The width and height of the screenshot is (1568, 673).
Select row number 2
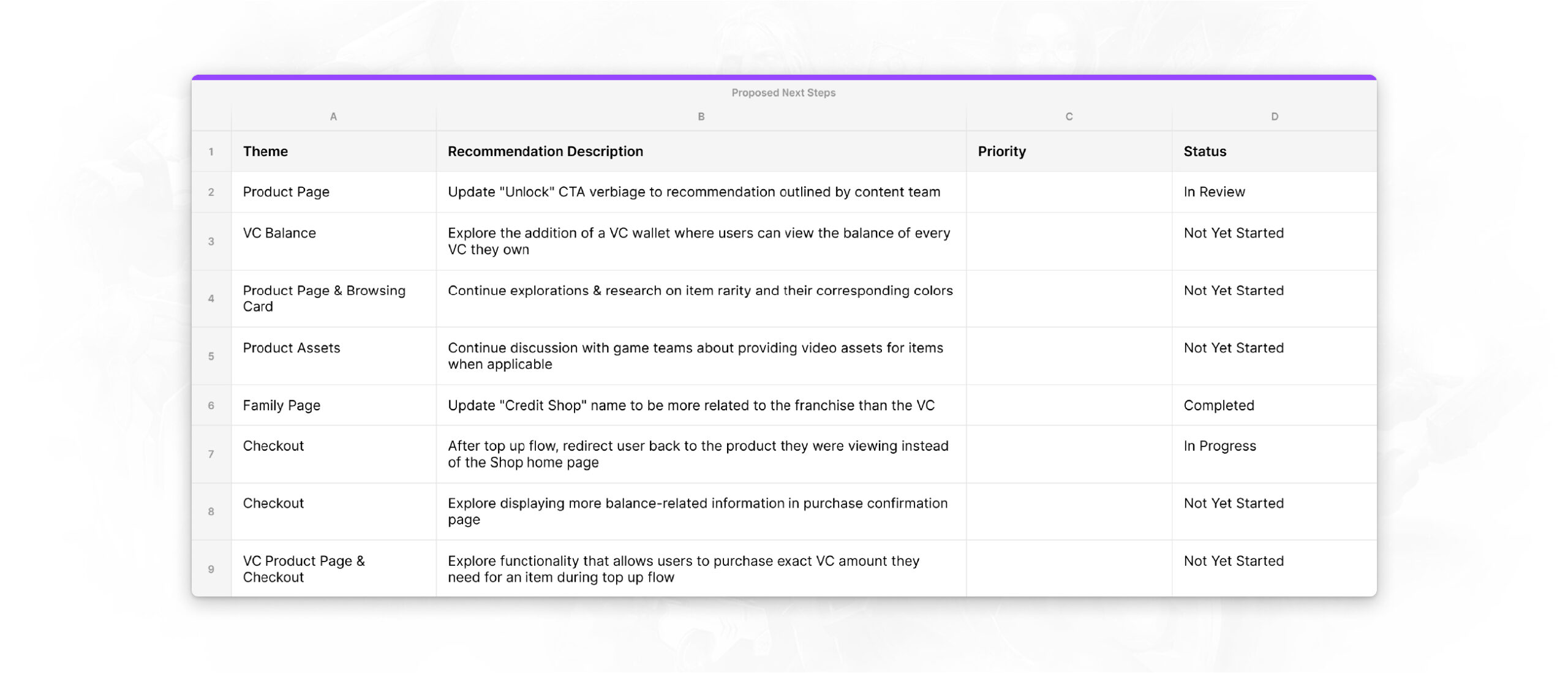211,192
